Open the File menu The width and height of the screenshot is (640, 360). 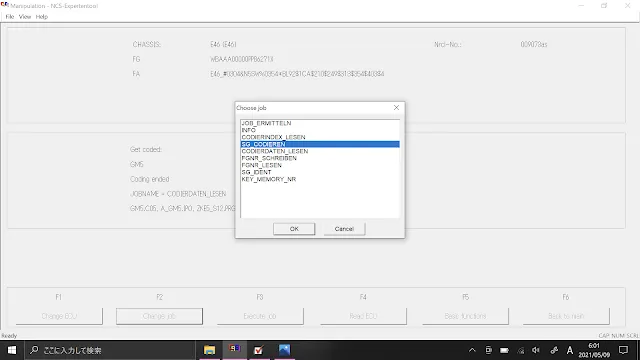(x=10, y=17)
